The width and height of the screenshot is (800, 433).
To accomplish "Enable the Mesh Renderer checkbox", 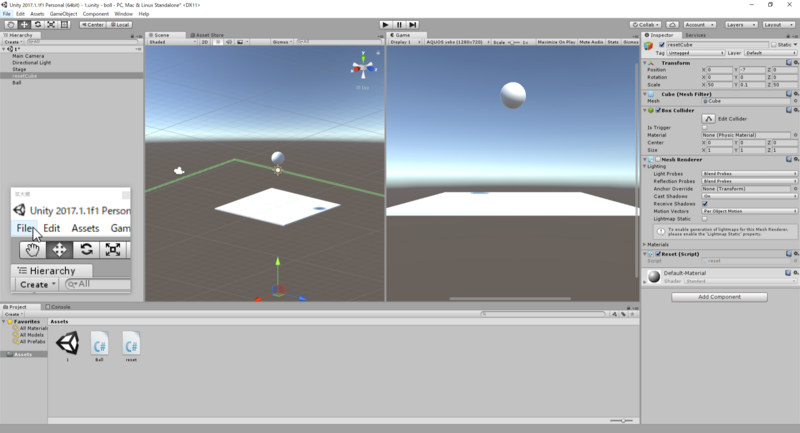I will point(658,159).
